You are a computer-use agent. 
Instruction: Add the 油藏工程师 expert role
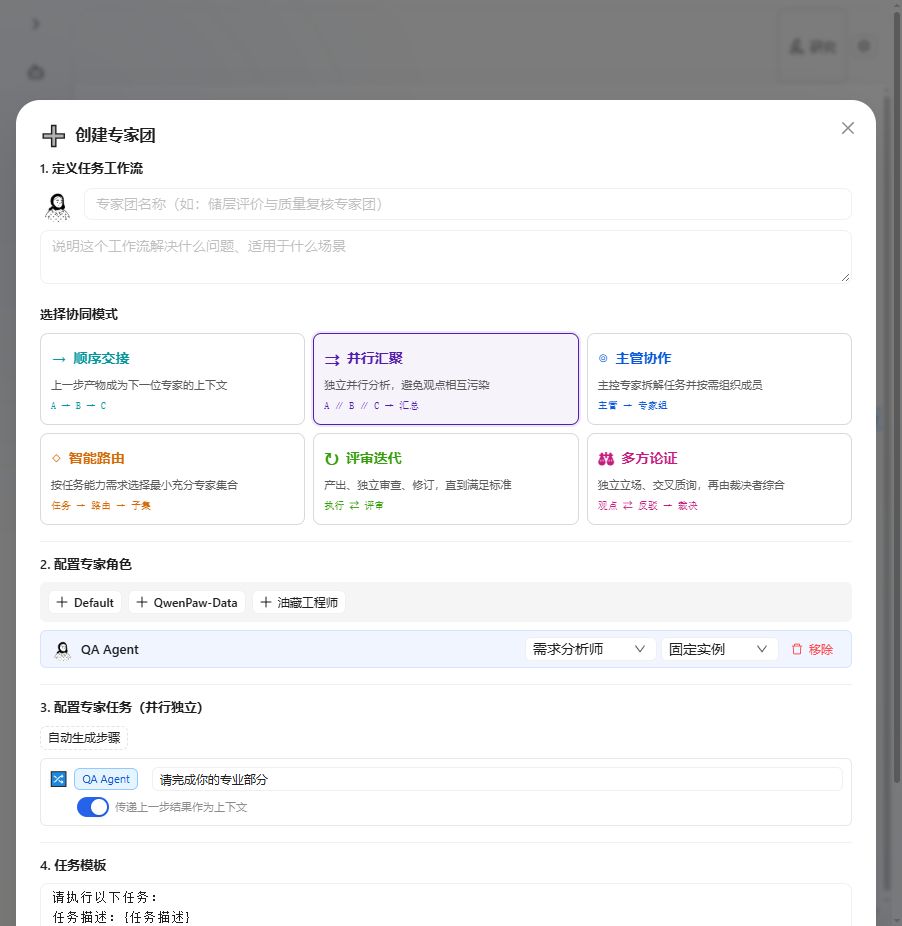tap(299, 602)
